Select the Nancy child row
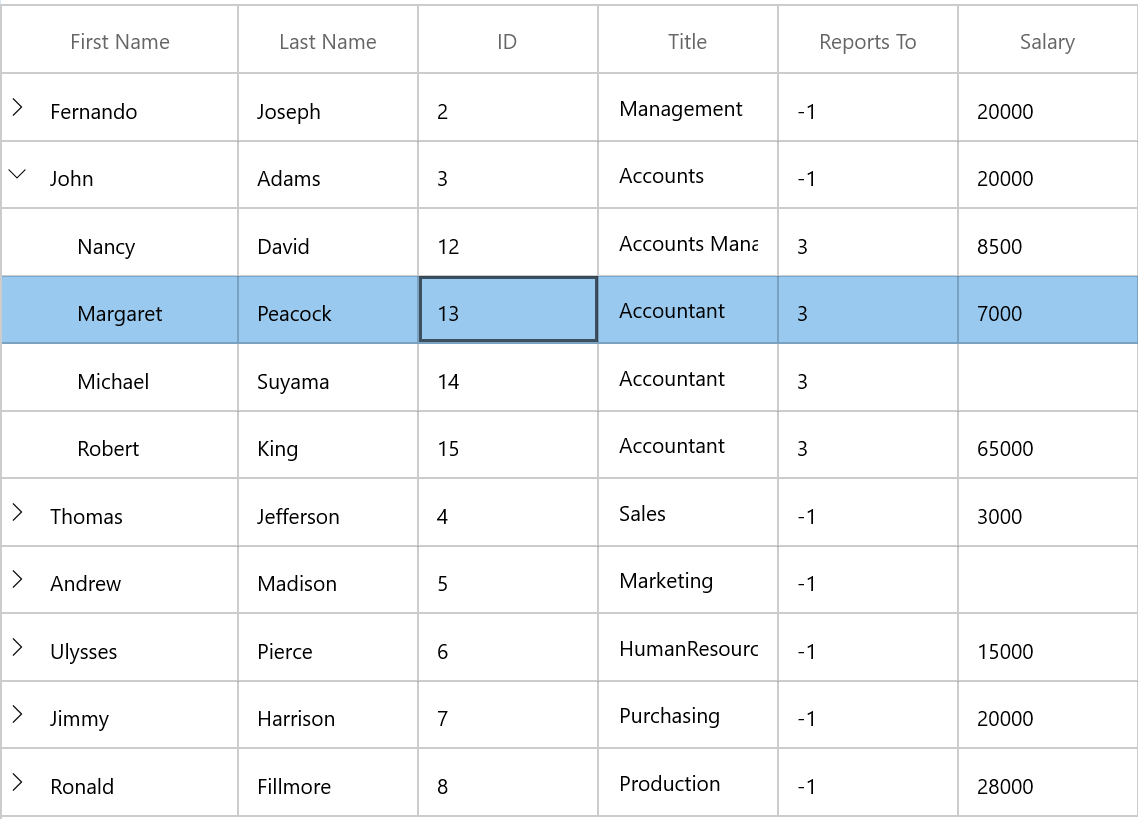The image size is (1138, 819). pos(106,247)
